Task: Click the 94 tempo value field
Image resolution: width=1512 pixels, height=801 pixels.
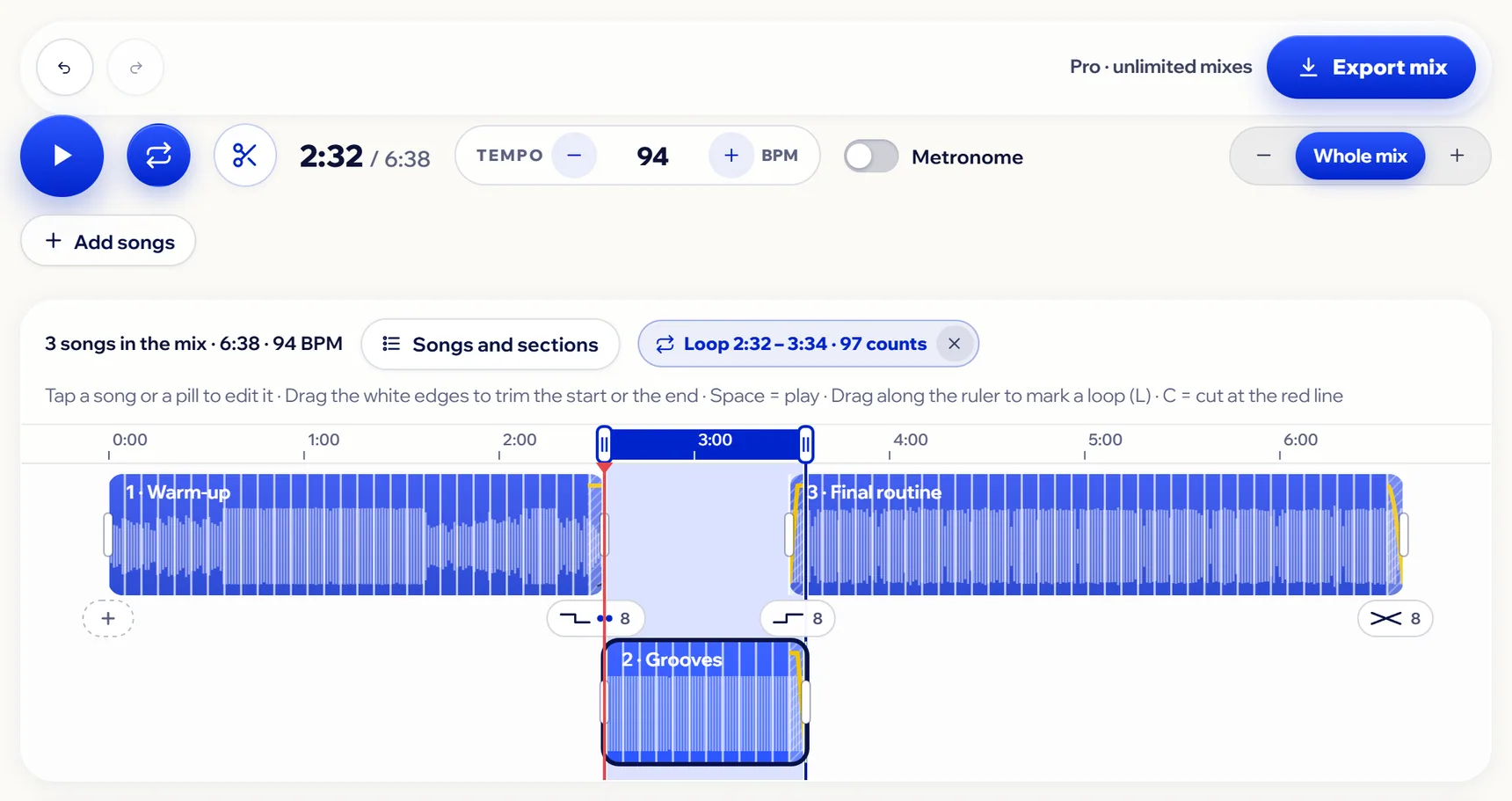Action: [x=652, y=156]
